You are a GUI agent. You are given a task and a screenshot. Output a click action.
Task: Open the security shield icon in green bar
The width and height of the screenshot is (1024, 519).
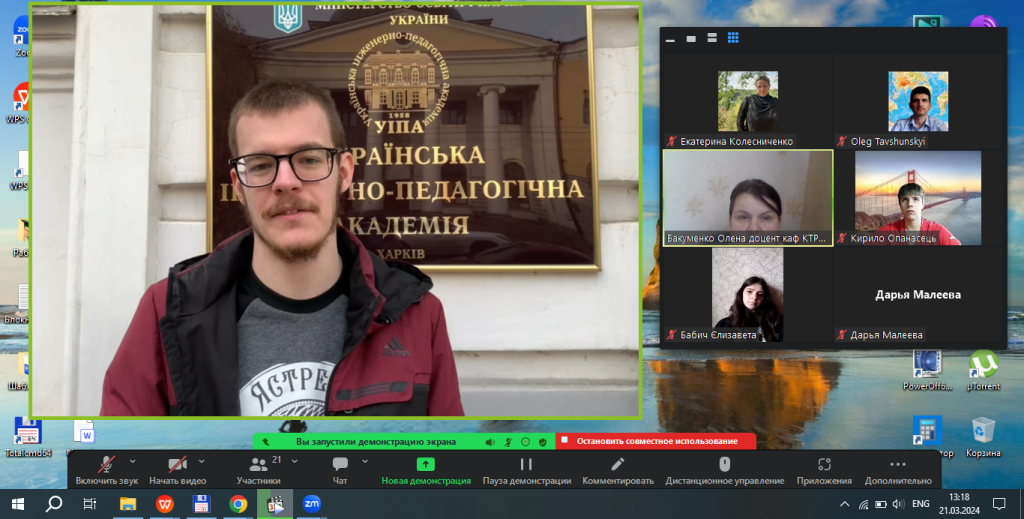click(543, 442)
